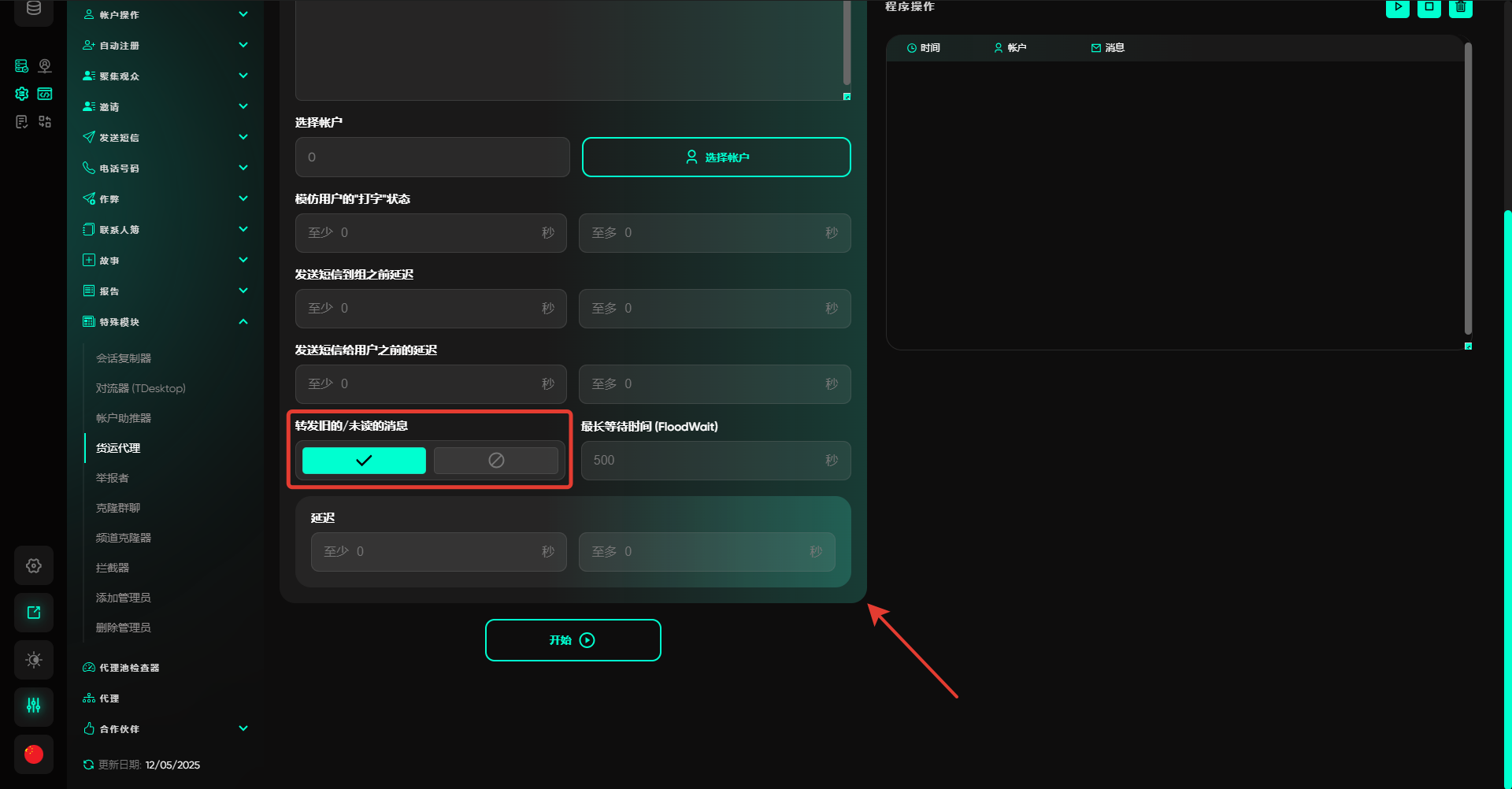Click the swap squares icon in left rail
Image resolution: width=1512 pixels, height=789 pixels.
45,121
